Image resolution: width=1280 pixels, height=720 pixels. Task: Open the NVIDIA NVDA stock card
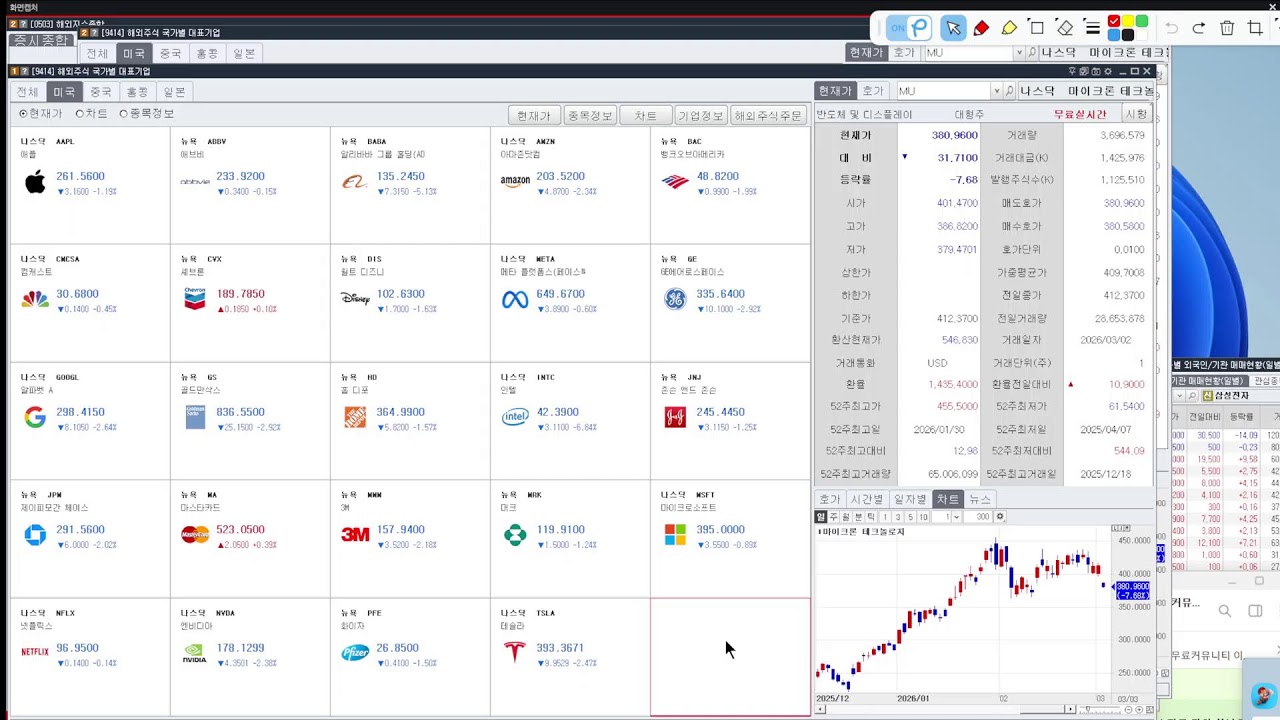coord(250,657)
